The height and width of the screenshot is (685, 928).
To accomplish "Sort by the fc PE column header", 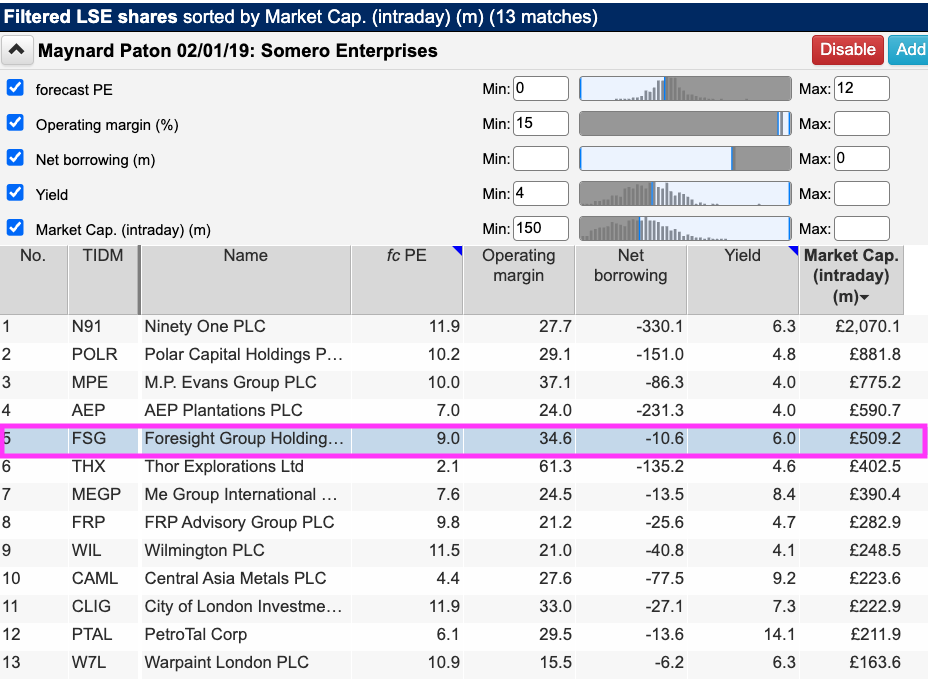I will [x=407, y=279].
